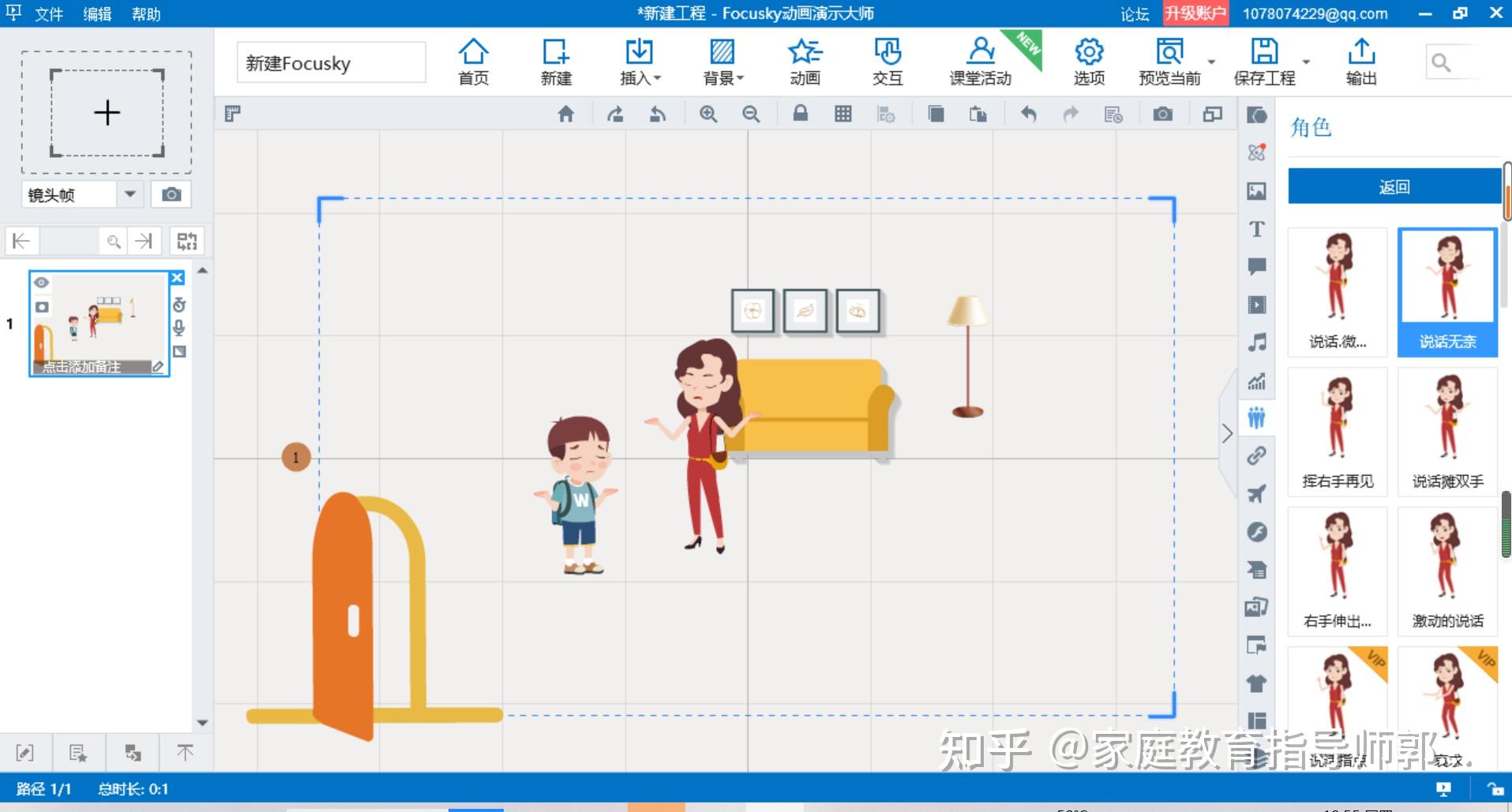Click the camera icon next to 镜头帧

[171, 194]
